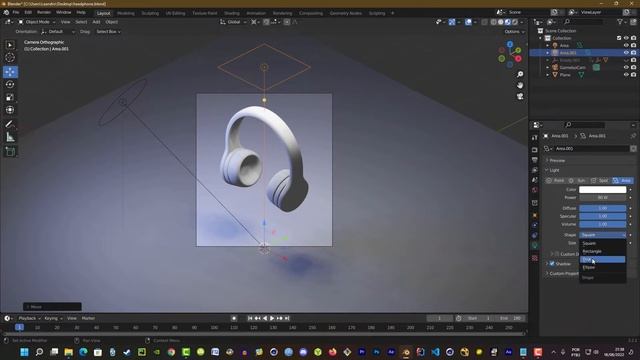This screenshot has height=360, width=640.
Task: Play the animation forward
Action: pyautogui.click(x=272, y=318)
